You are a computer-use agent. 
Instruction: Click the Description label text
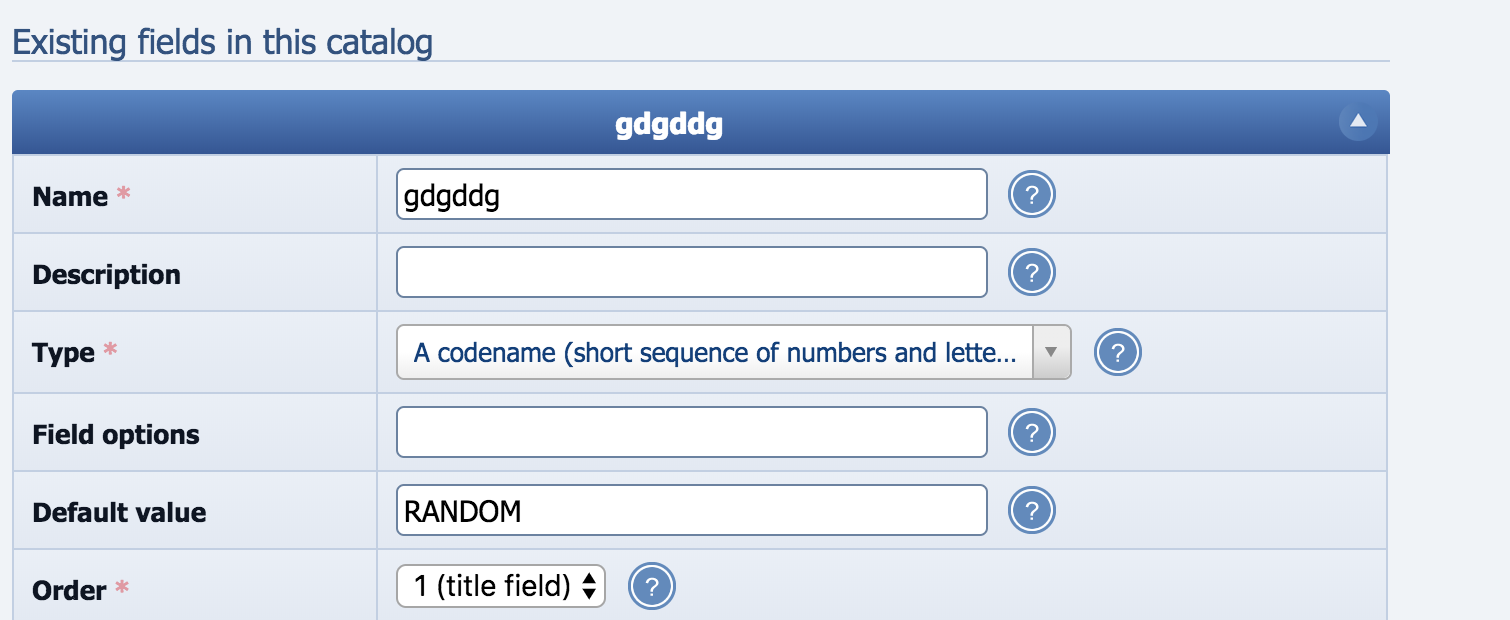tap(106, 275)
